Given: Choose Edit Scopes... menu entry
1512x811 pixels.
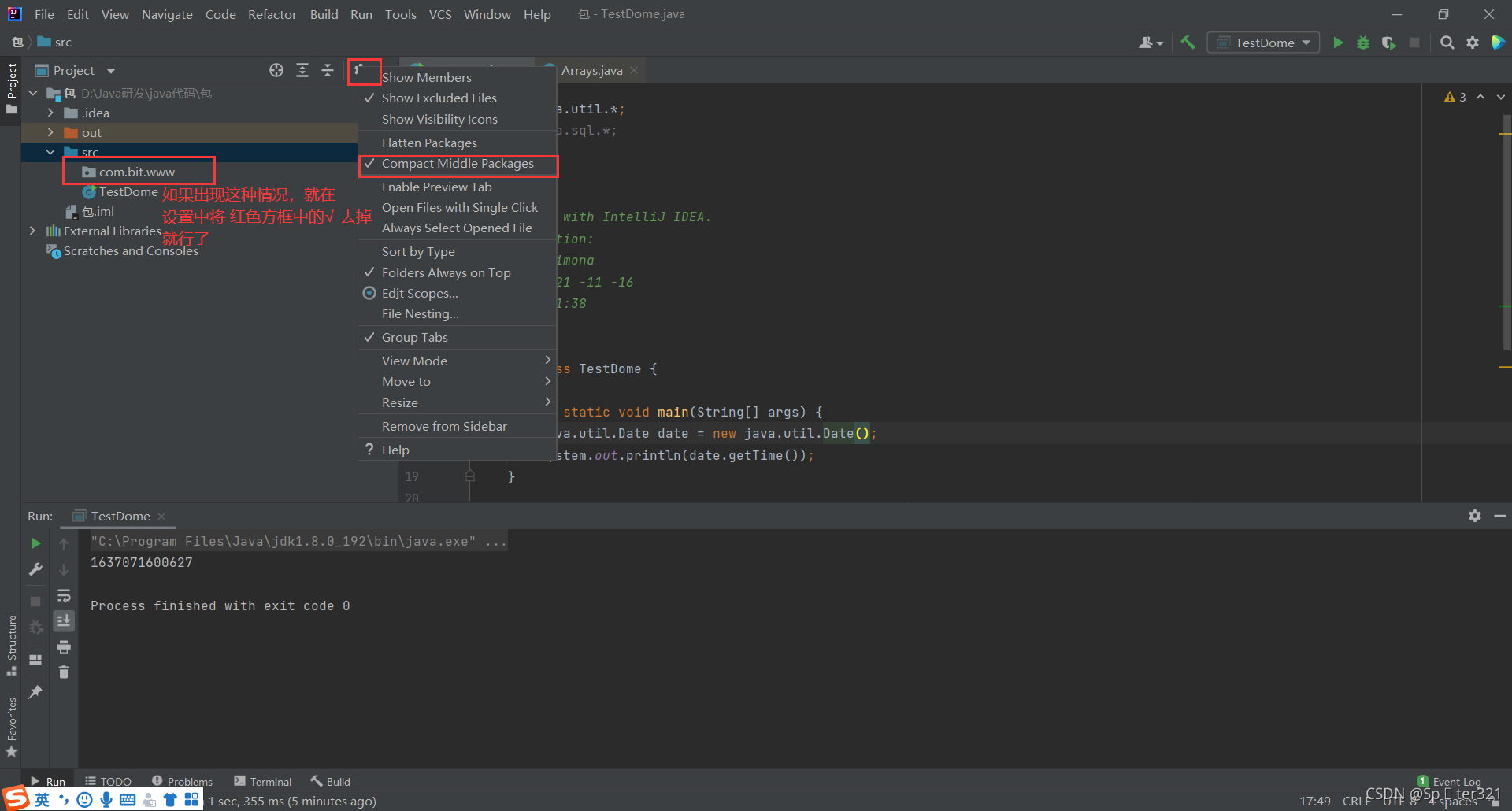Looking at the screenshot, I should tap(458, 294).
